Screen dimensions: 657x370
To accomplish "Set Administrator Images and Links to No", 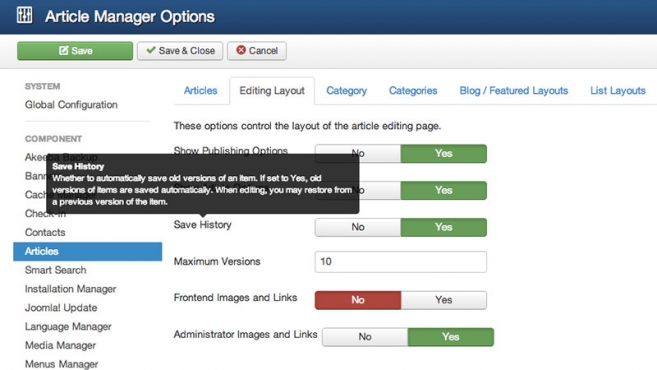I will point(365,337).
